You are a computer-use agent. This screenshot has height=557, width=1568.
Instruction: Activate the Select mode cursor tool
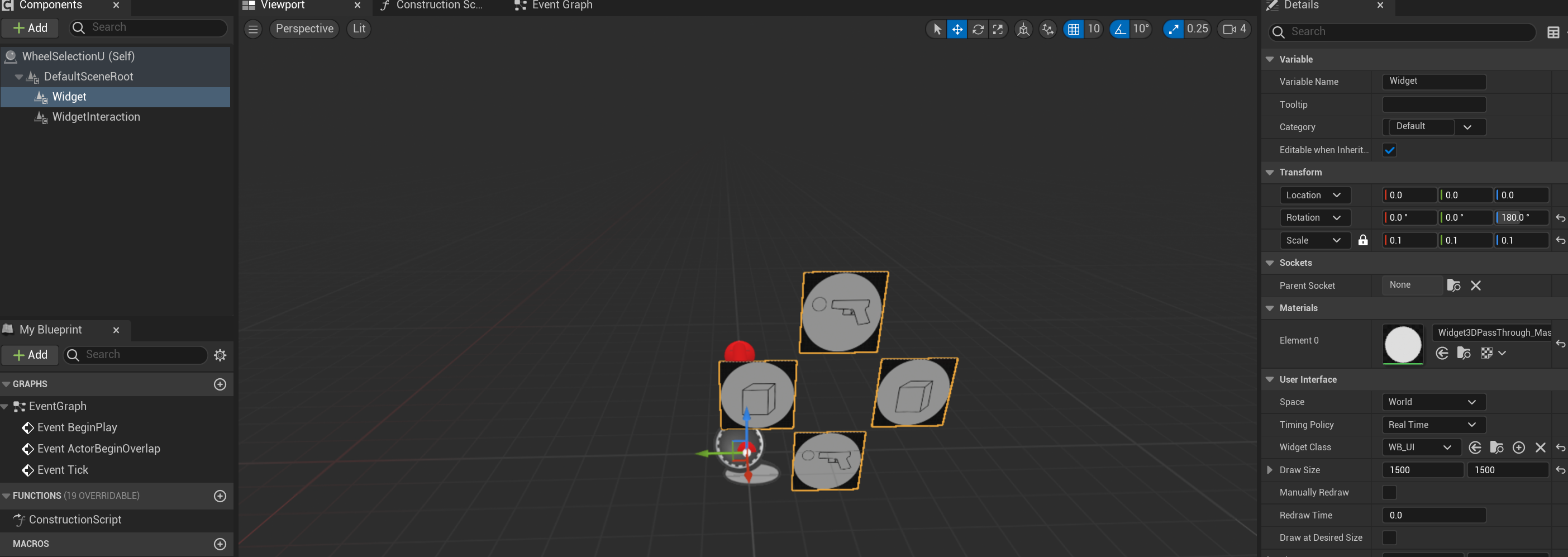[x=937, y=28]
